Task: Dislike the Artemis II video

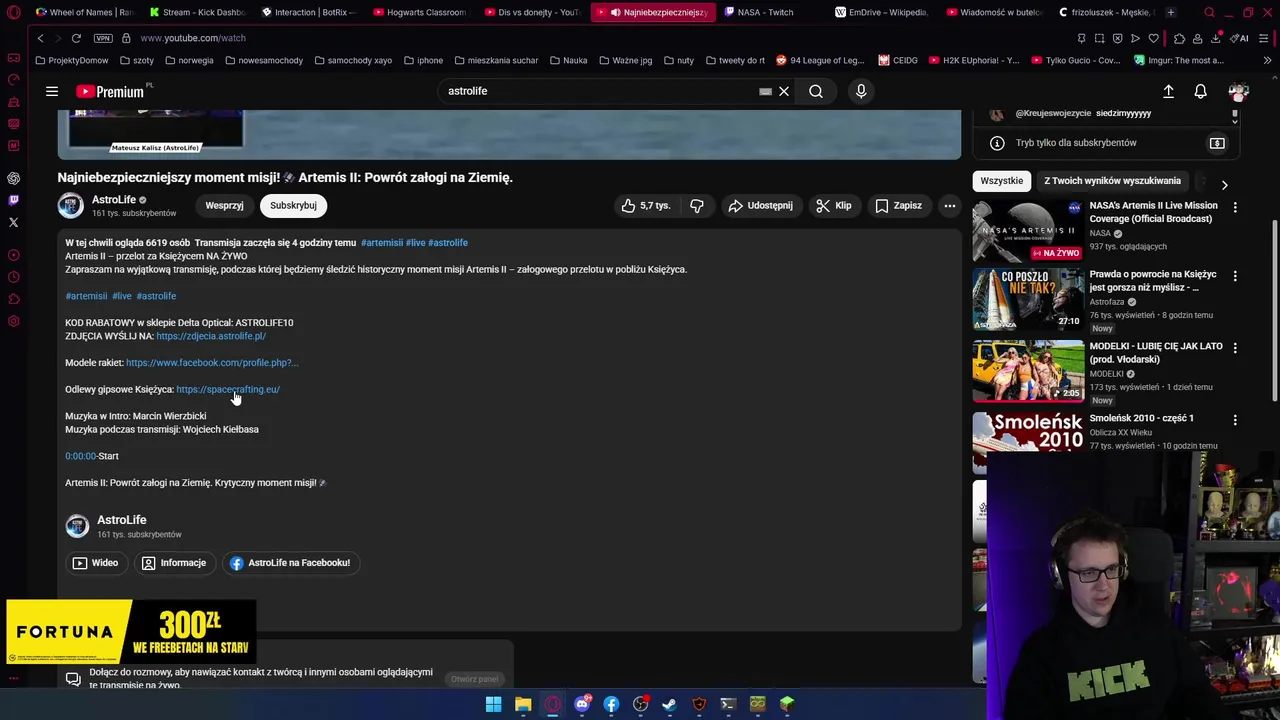Action: (x=697, y=205)
